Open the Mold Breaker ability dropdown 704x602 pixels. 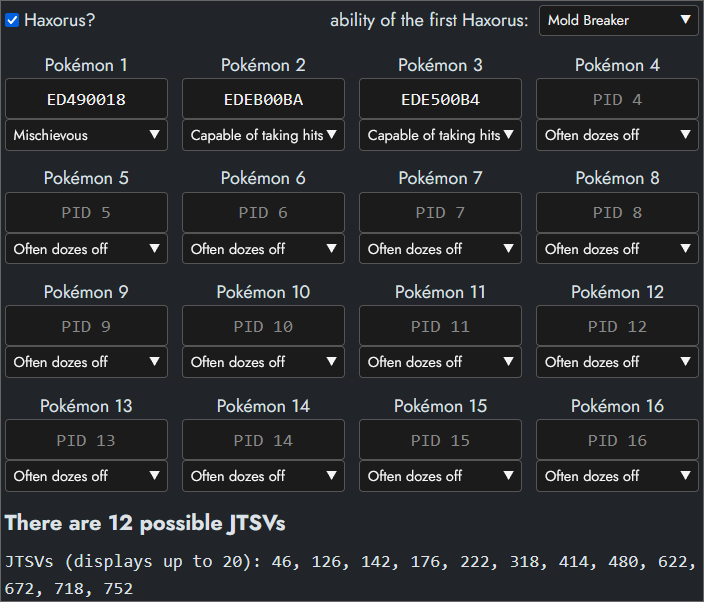pos(618,20)
